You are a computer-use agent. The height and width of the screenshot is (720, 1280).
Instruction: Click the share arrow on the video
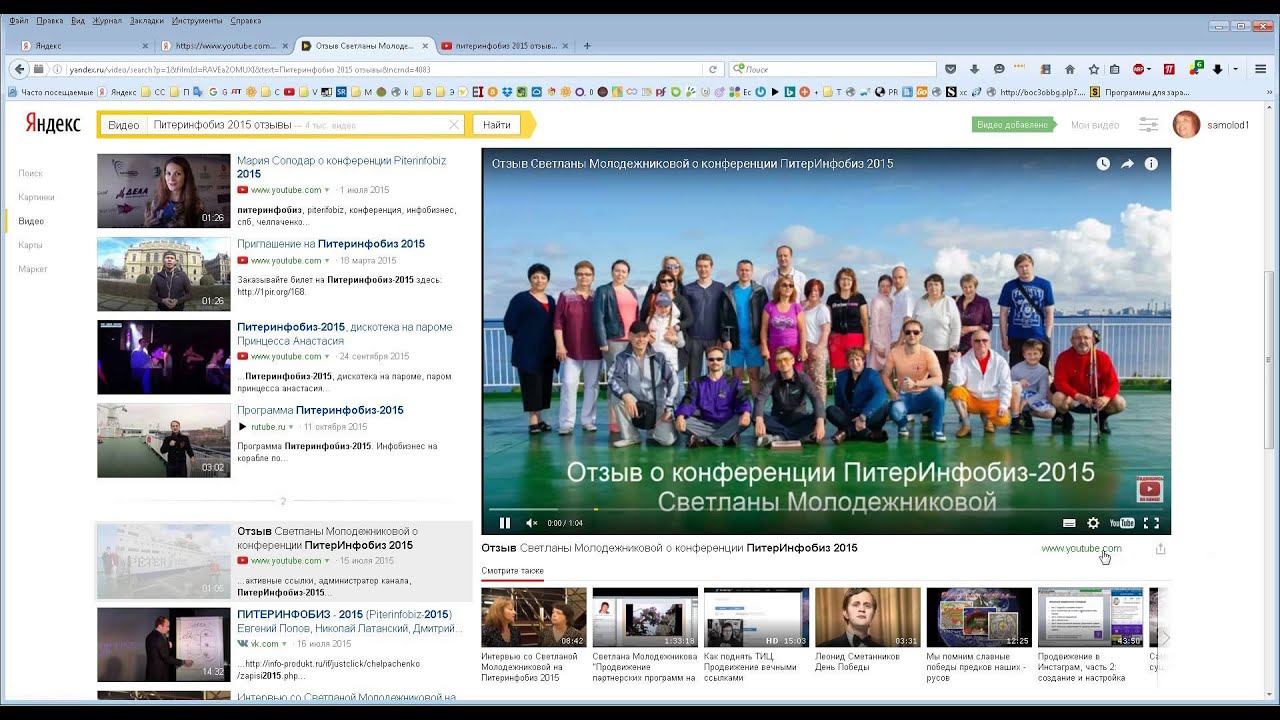click(1127, 164)
